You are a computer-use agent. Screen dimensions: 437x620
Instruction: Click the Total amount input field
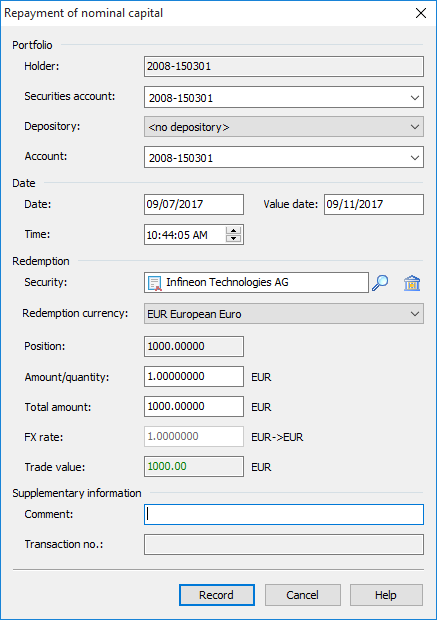pyautogui.click(x=194, y=406)
